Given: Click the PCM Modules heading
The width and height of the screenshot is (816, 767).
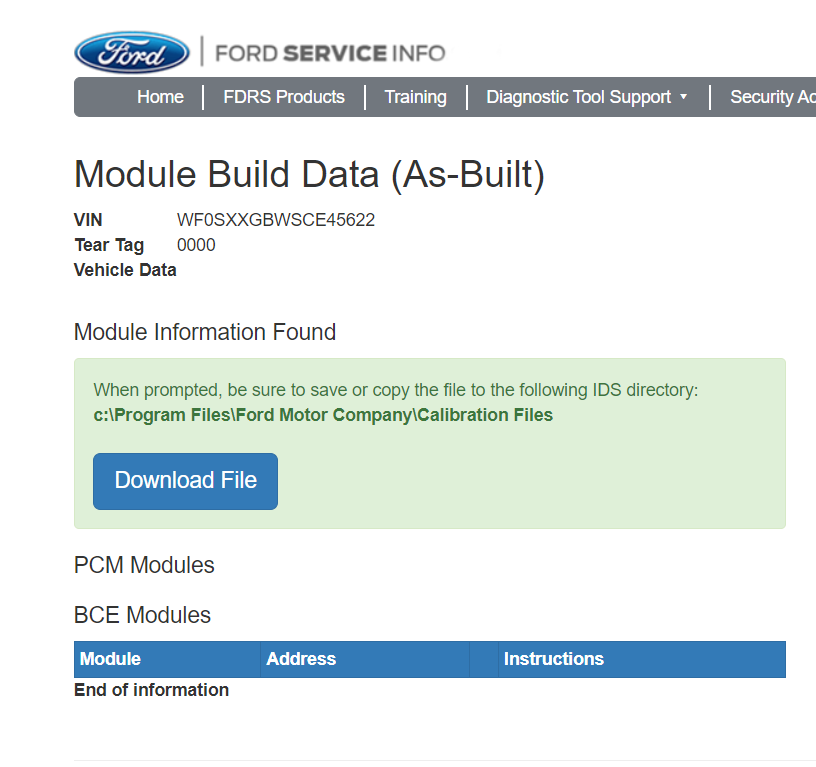Looking at the screenshot, I should coord(144,565).
